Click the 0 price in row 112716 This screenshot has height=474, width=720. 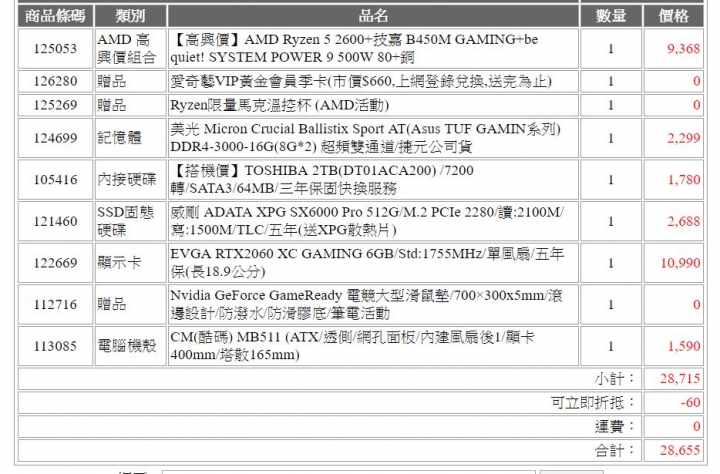pyautogui.click(x=697, y=304)
